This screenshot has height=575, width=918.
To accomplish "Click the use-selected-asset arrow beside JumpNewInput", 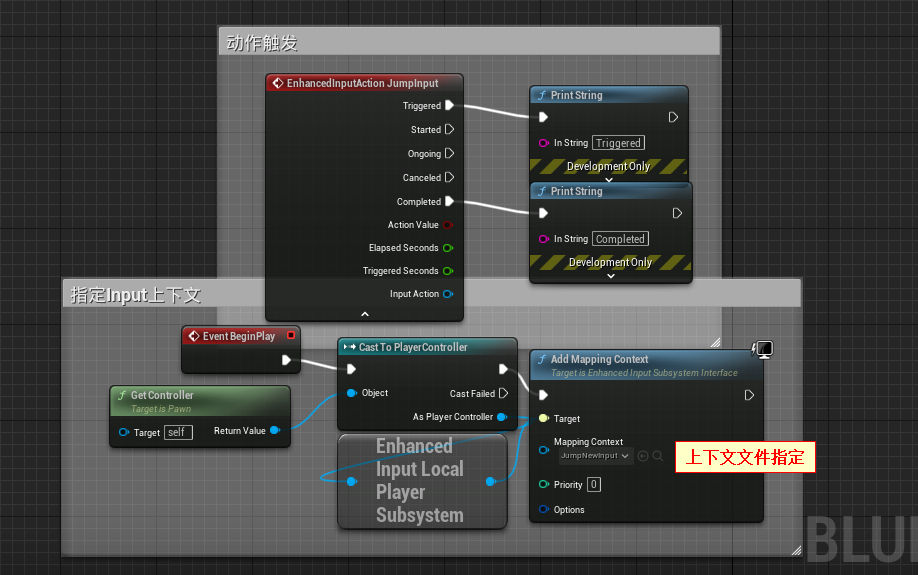I will [643, 456].
